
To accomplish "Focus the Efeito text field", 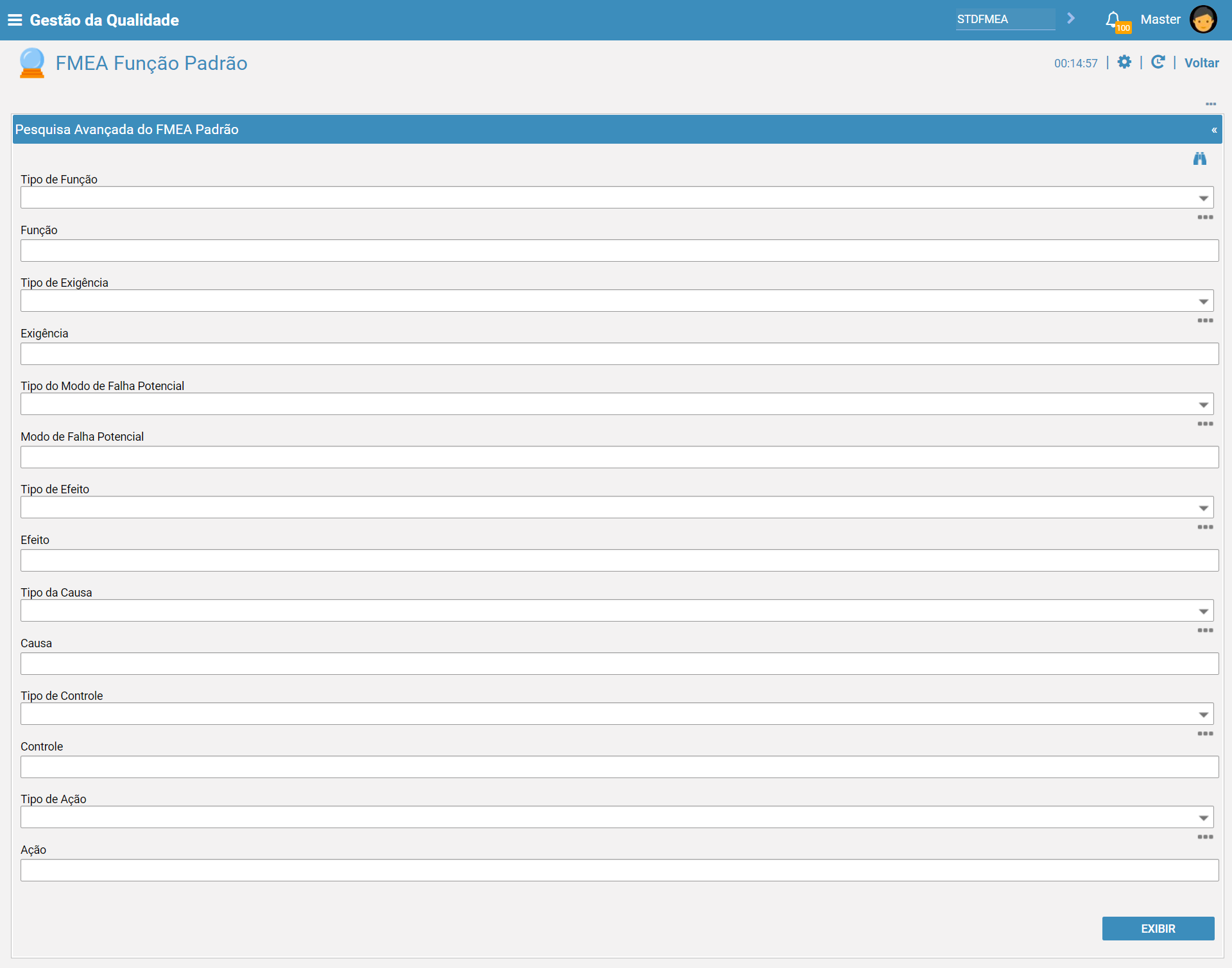I will point(619,561).
